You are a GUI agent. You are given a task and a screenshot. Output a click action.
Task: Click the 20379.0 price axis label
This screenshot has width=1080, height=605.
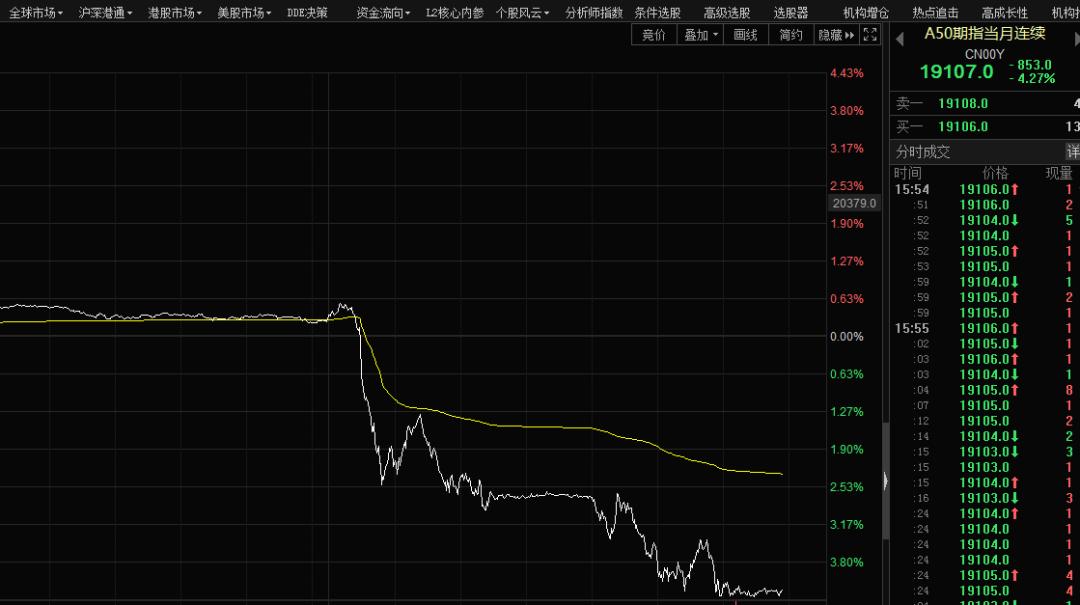(854, 203)
